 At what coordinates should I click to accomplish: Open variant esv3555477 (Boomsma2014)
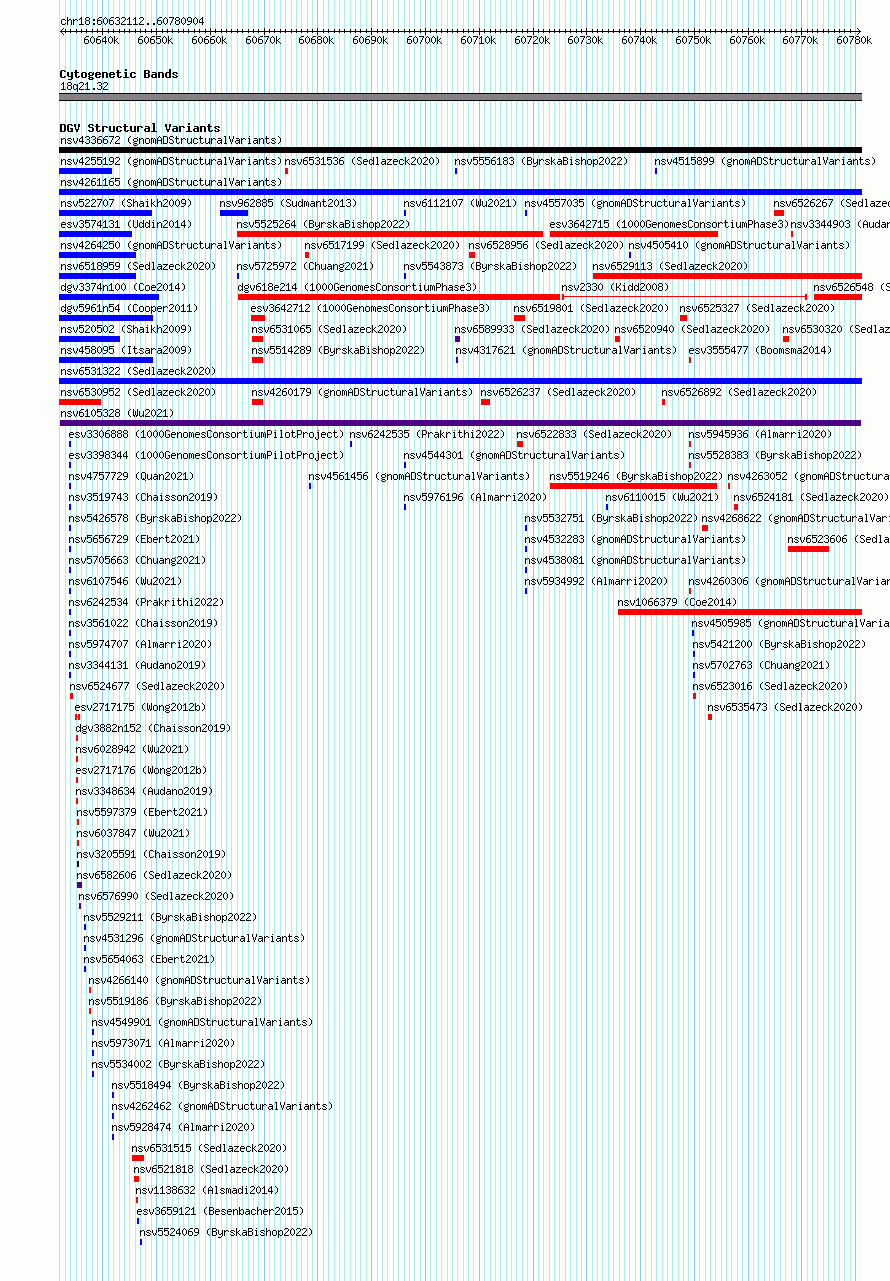[x=760, y=350]
